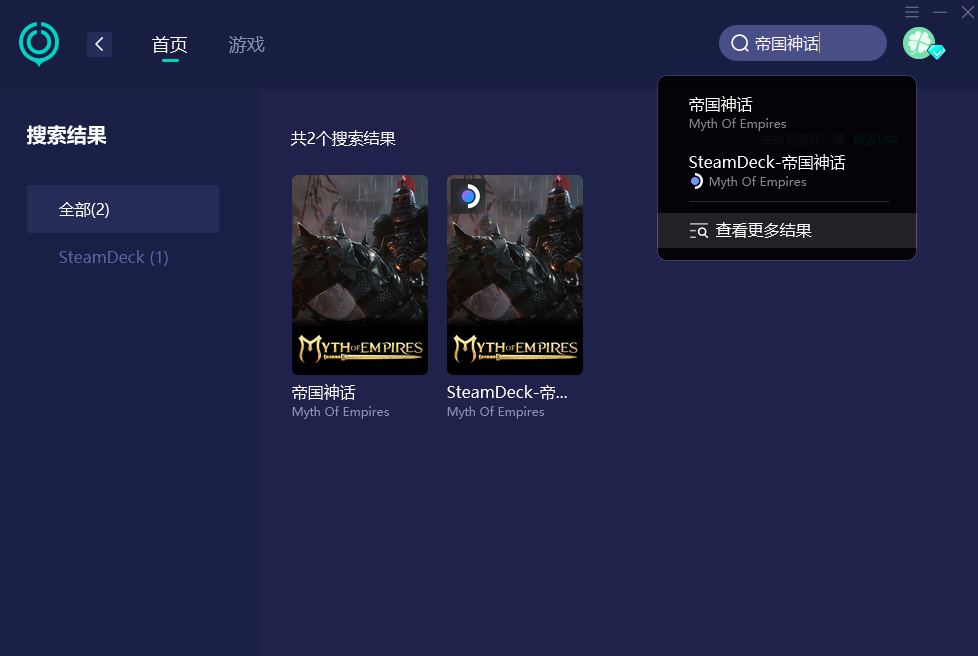Select the SteamDeck (1) filter
The width and height of the screenshot is (978, 656).
[x=114, y=257]
